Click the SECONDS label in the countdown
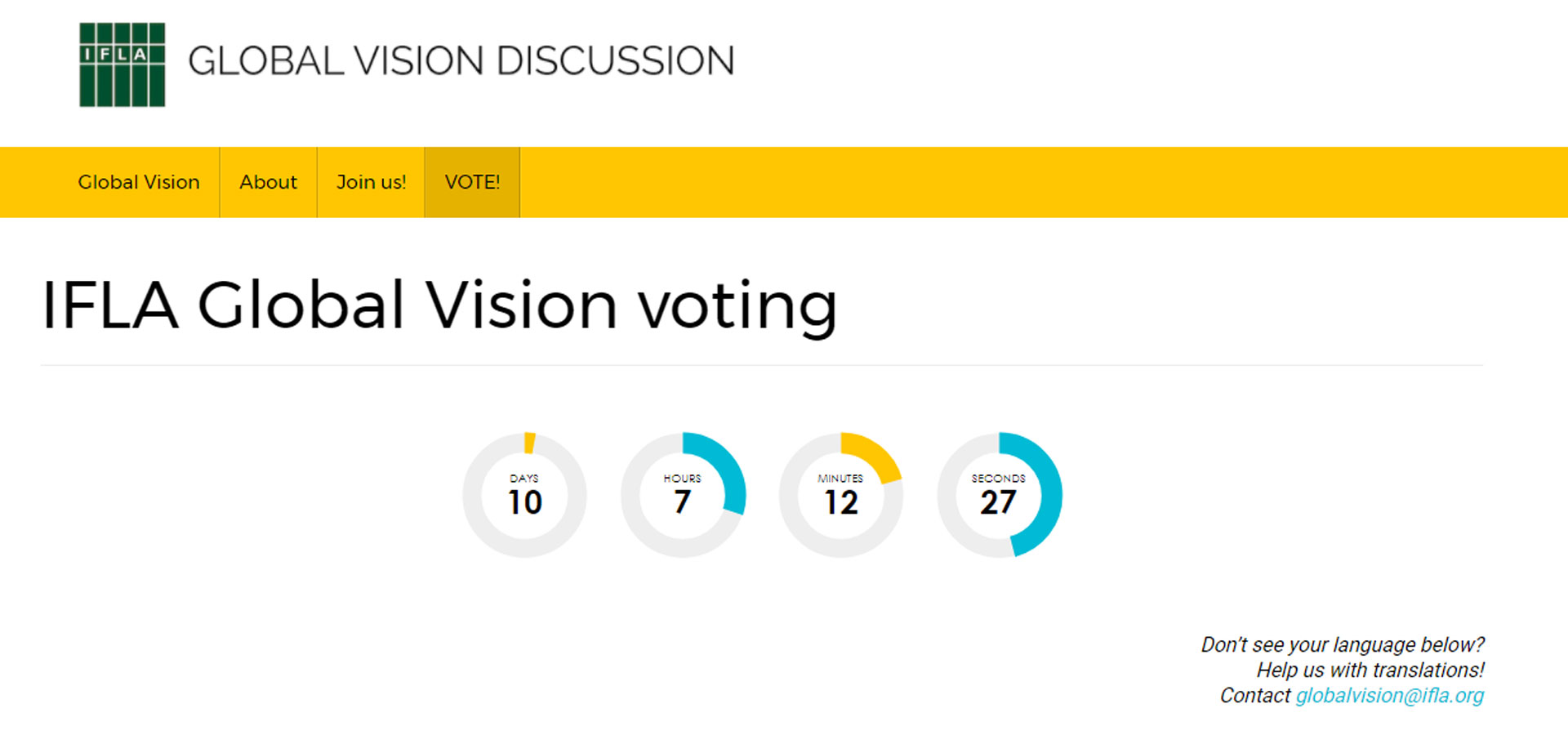This screenshot has width=1568, height=735. click(x=998, y=479)
